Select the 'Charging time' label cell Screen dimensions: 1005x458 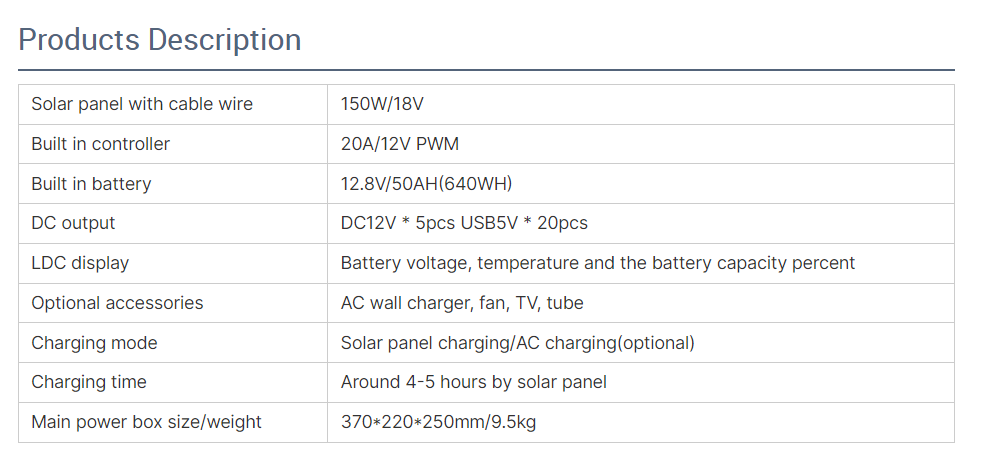pos(89,382)
